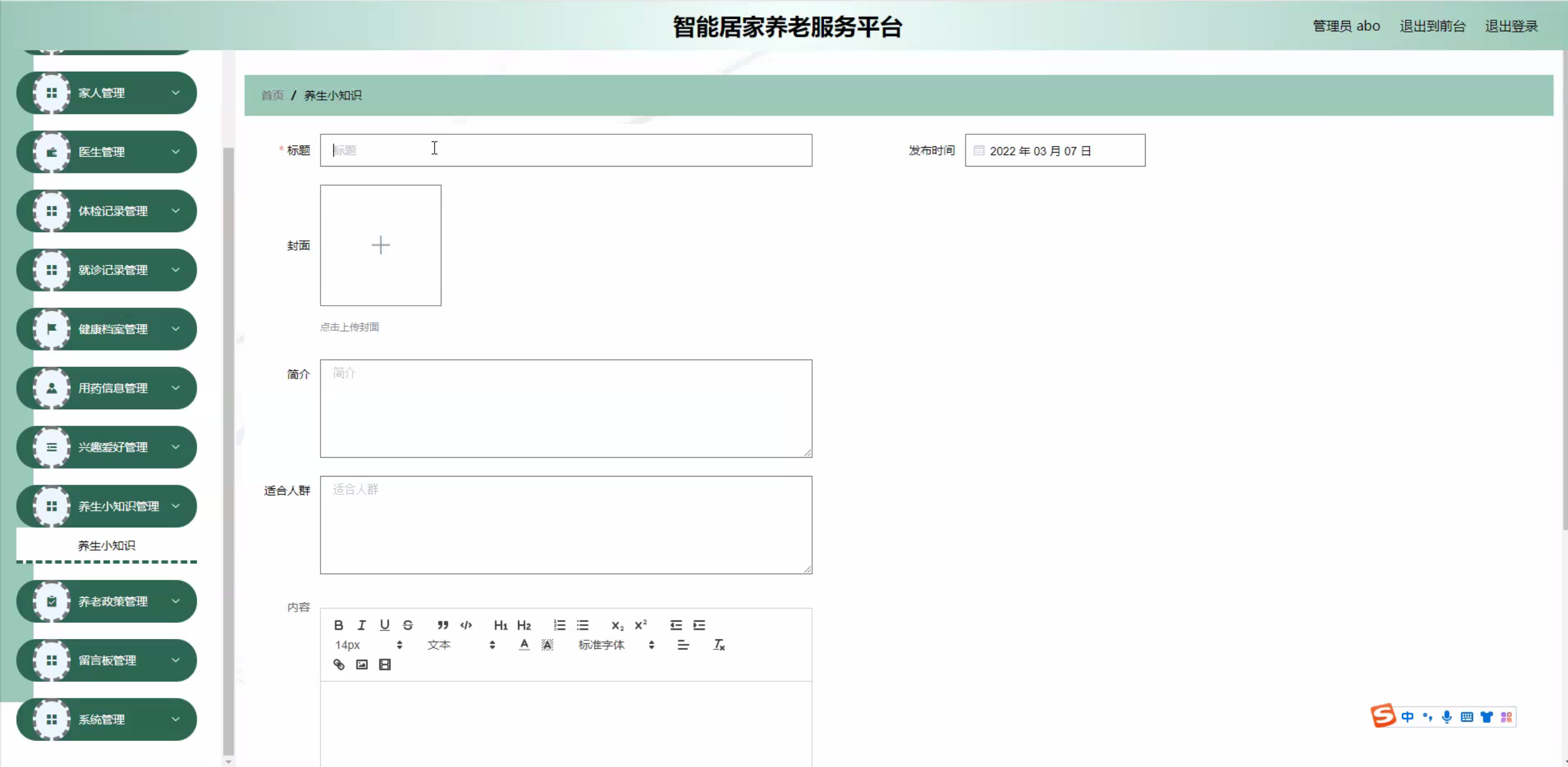Toggle bold formatting in the editor

click(338, 625)
